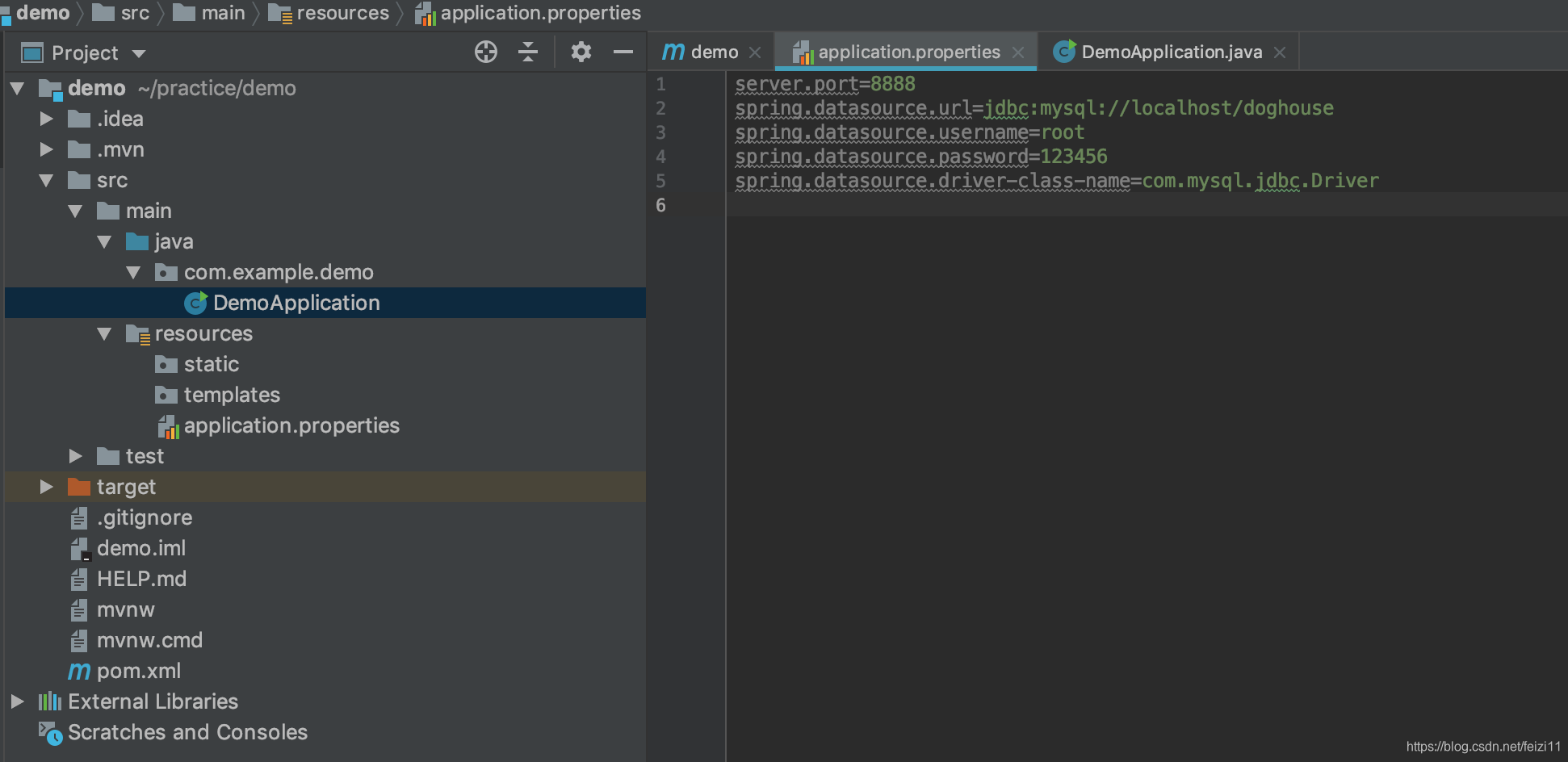Click the spring.datasource.url line
This screenshot has height=762, width=1568.
point(1034,108)
